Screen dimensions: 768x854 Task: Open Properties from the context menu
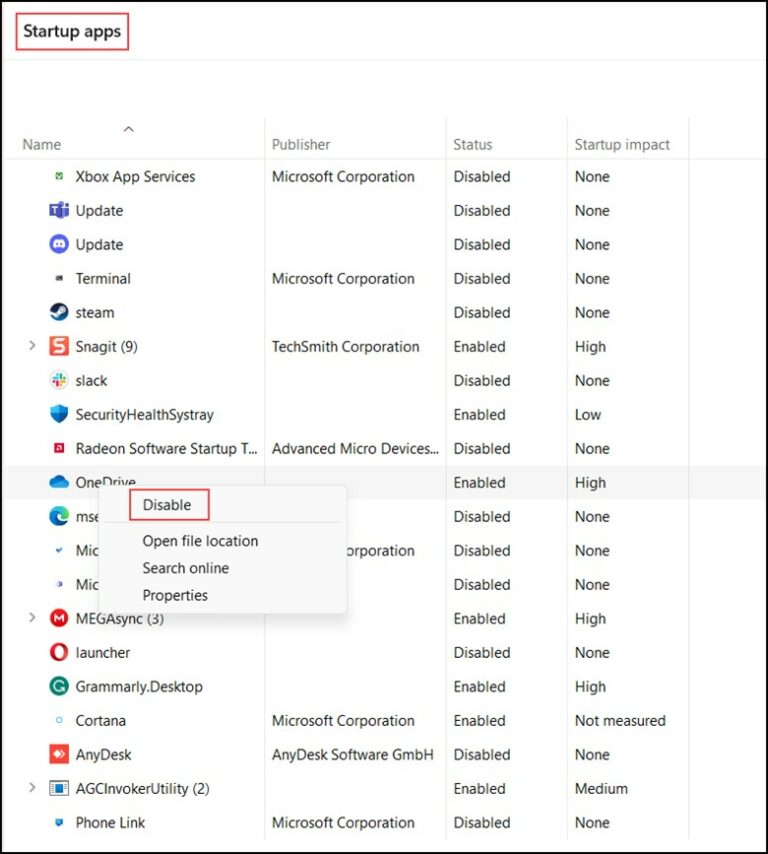pyautogui.click(x=175, y=595)
